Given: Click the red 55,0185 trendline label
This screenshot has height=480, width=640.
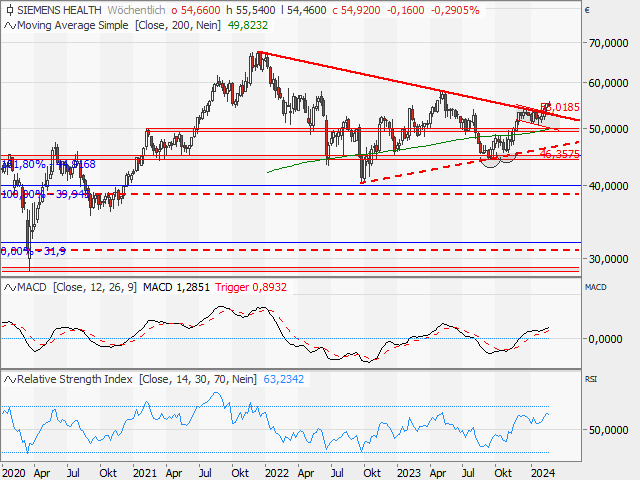Looking at the screenshot, I should click(x=560, y=107).
